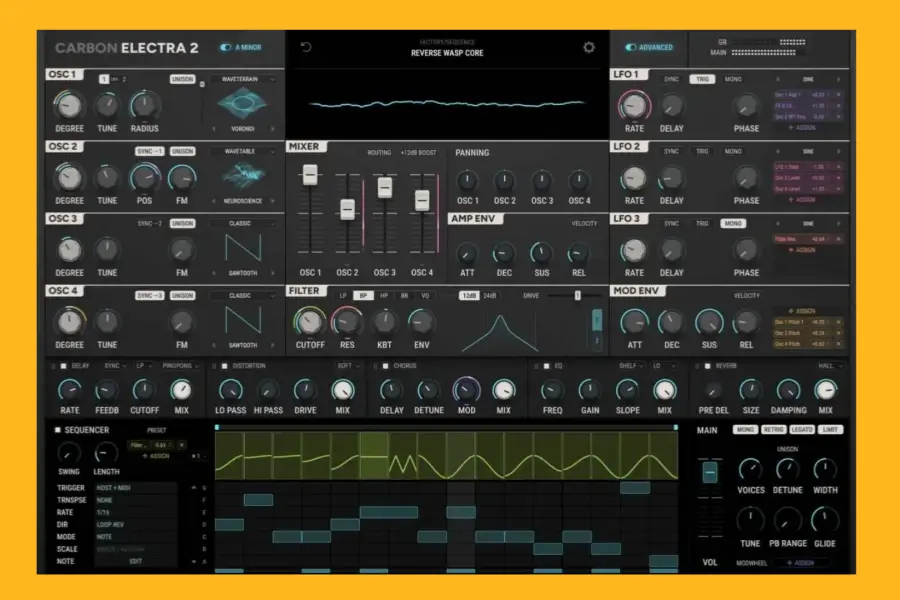Open OSC 2 WAVETABLE type dropdown
The width and height of the screenshot is (900, 600).
pos(242,152)
